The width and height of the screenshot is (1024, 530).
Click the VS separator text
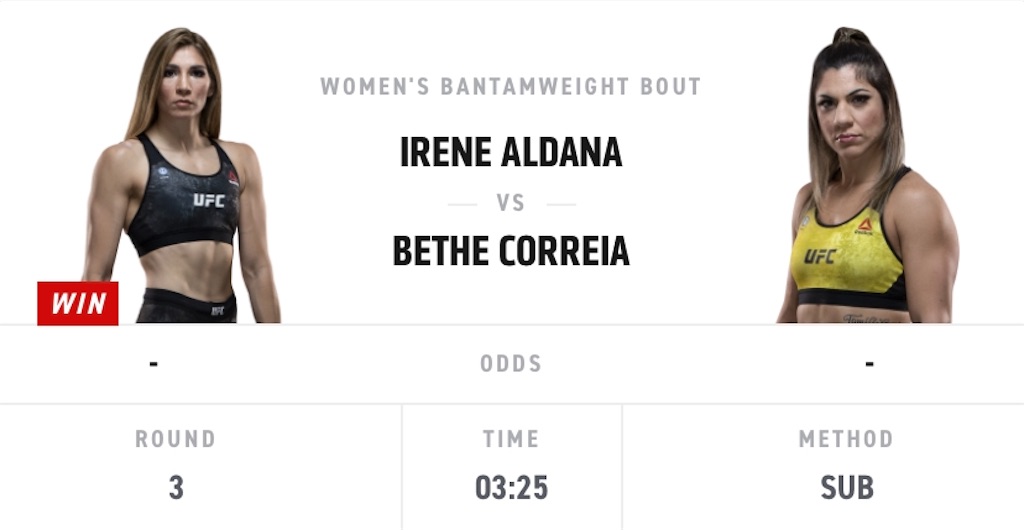coord(511,203)
